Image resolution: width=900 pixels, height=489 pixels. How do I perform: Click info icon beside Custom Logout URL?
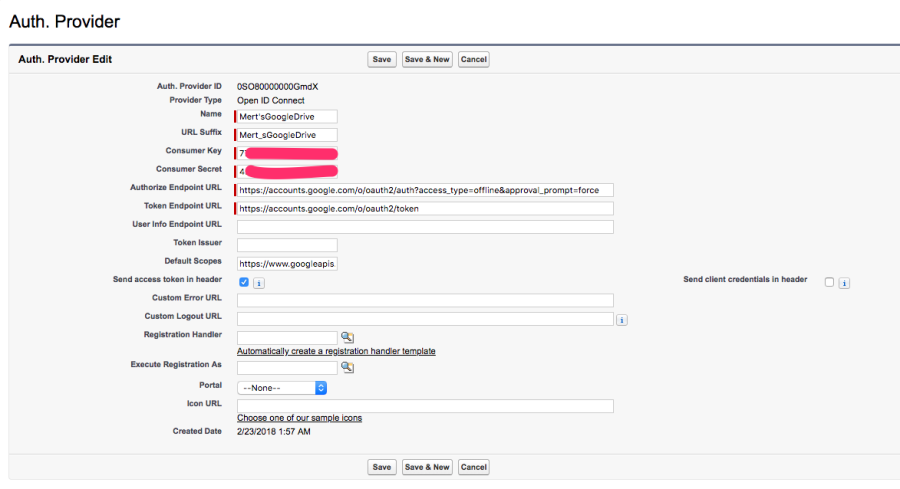(621, 320)
